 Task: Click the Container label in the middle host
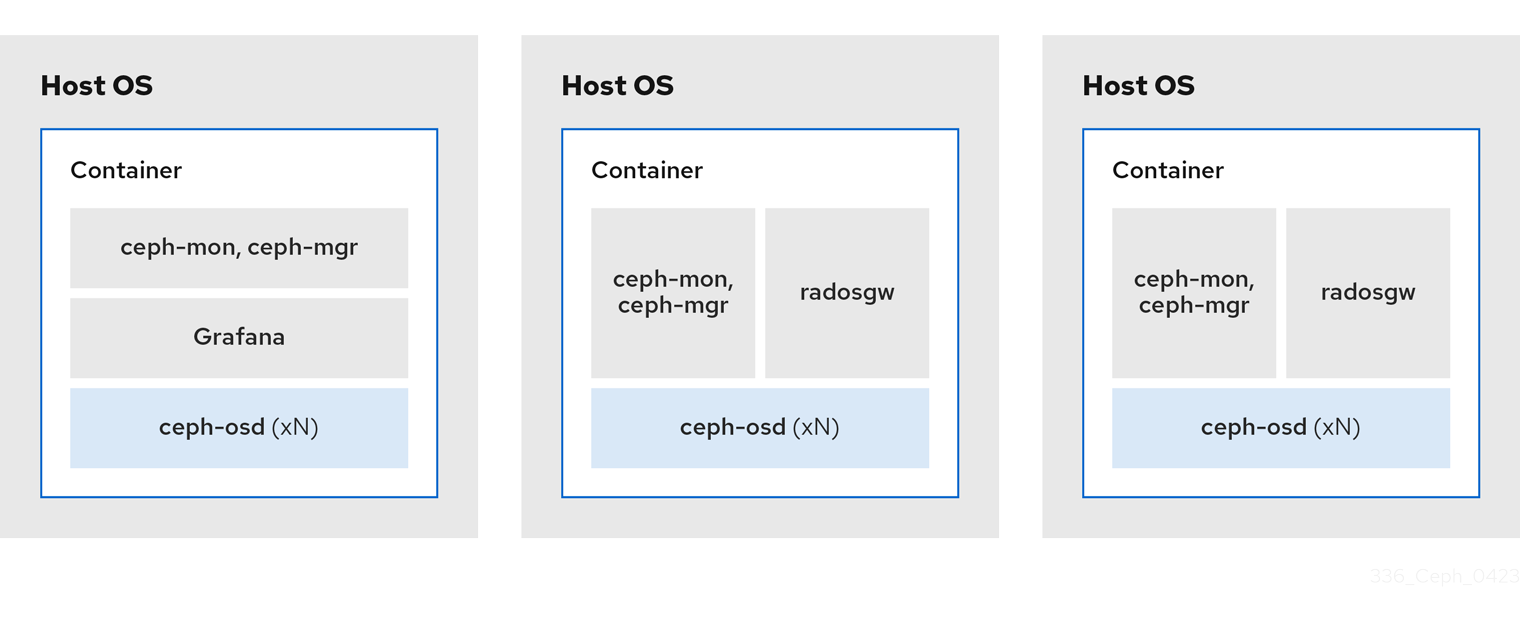pos(647,170)
